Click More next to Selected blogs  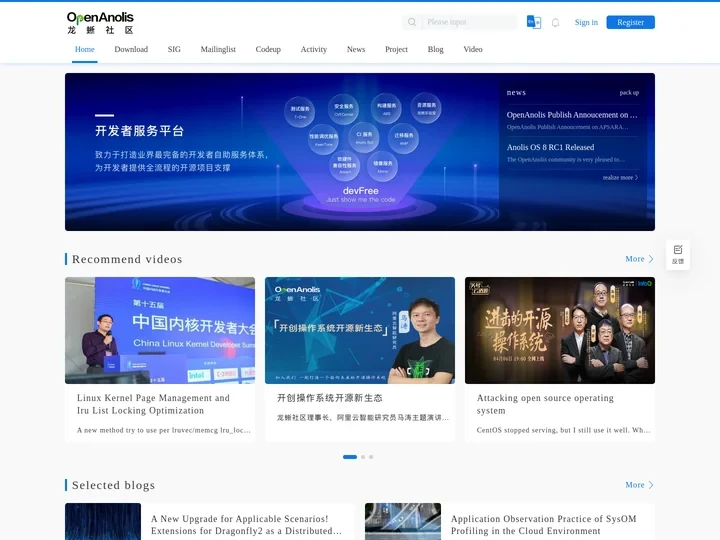tap(639, 485)
